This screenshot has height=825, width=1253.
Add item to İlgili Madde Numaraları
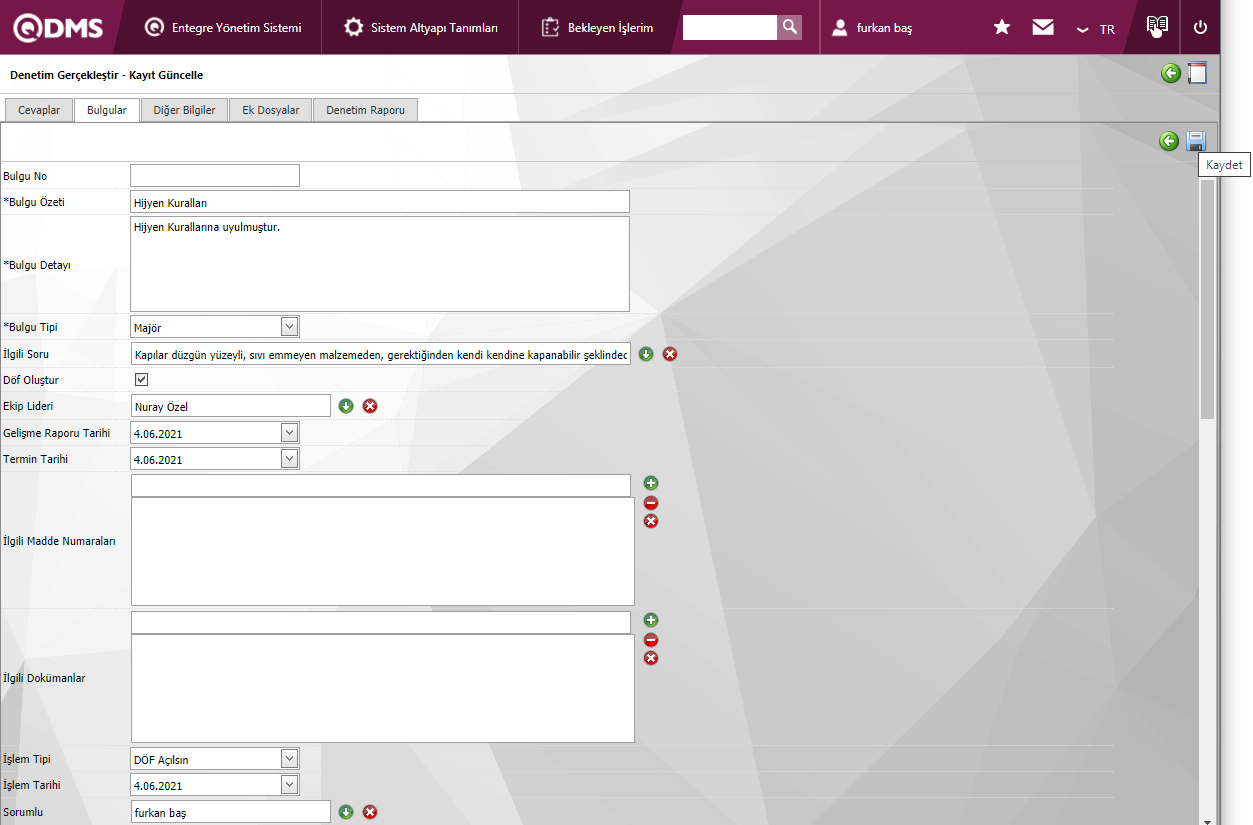651,483
